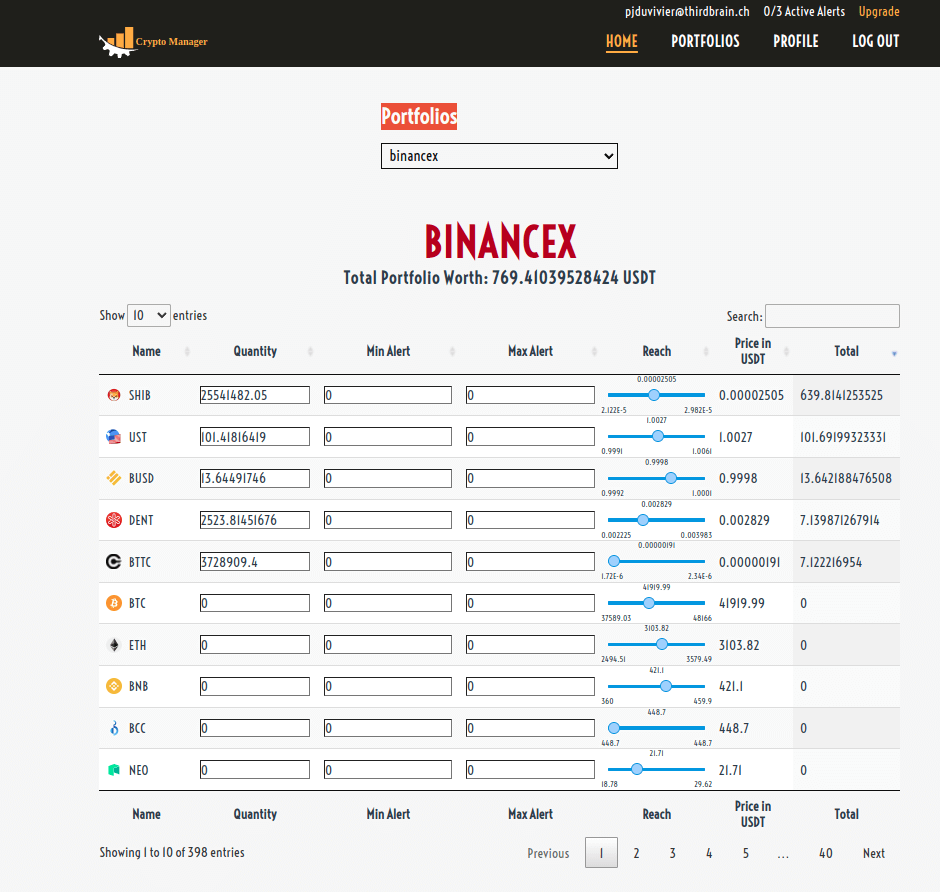Focus the BNB Min Alert field
This screenshot has width=940, height=892.
point(388,686)
